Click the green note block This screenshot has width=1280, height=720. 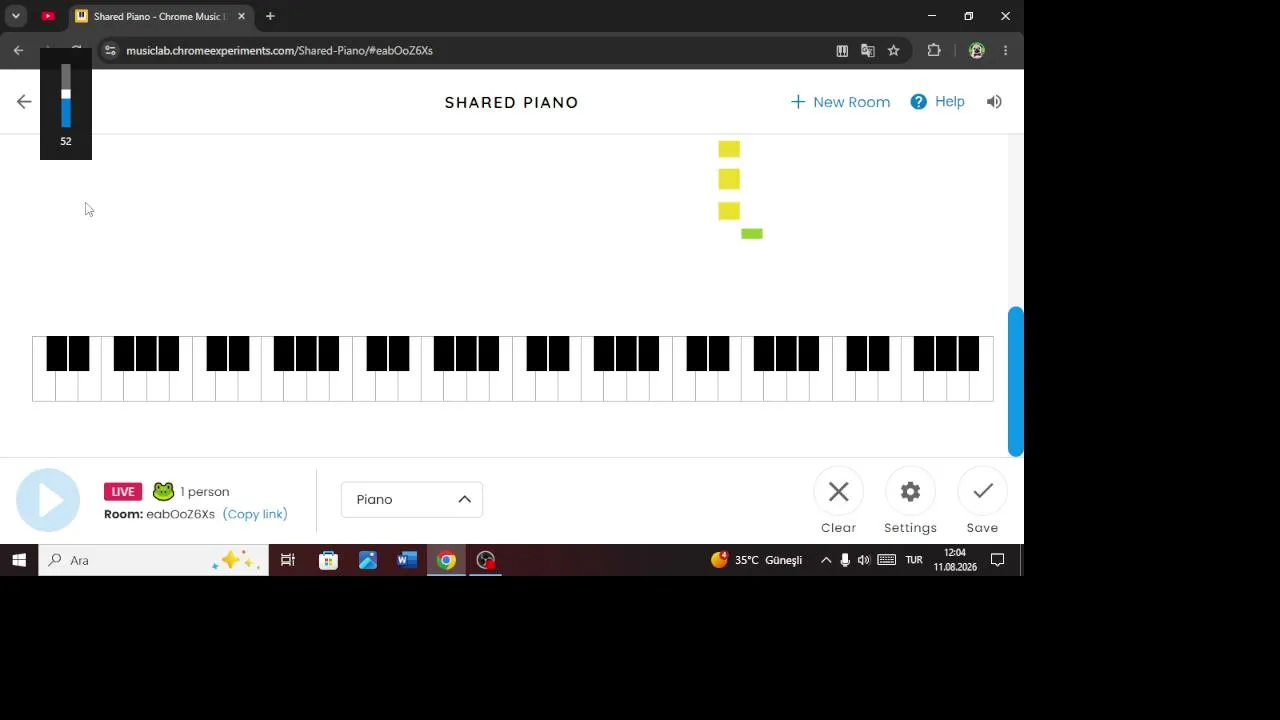click(752, 234)
